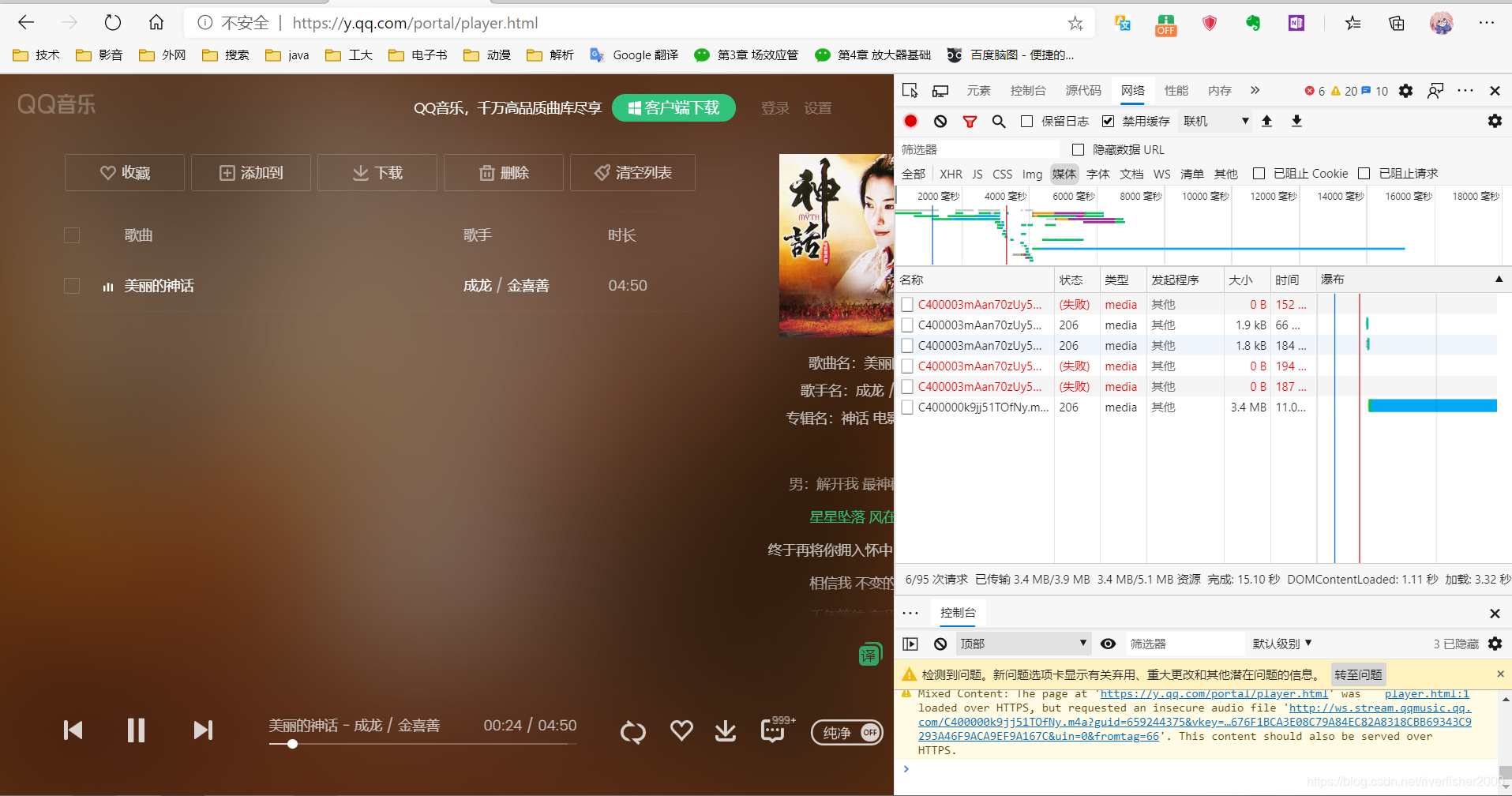The image size is (1512, 796).
Task: Open console settings gear icon
Action: point(1495,644)
